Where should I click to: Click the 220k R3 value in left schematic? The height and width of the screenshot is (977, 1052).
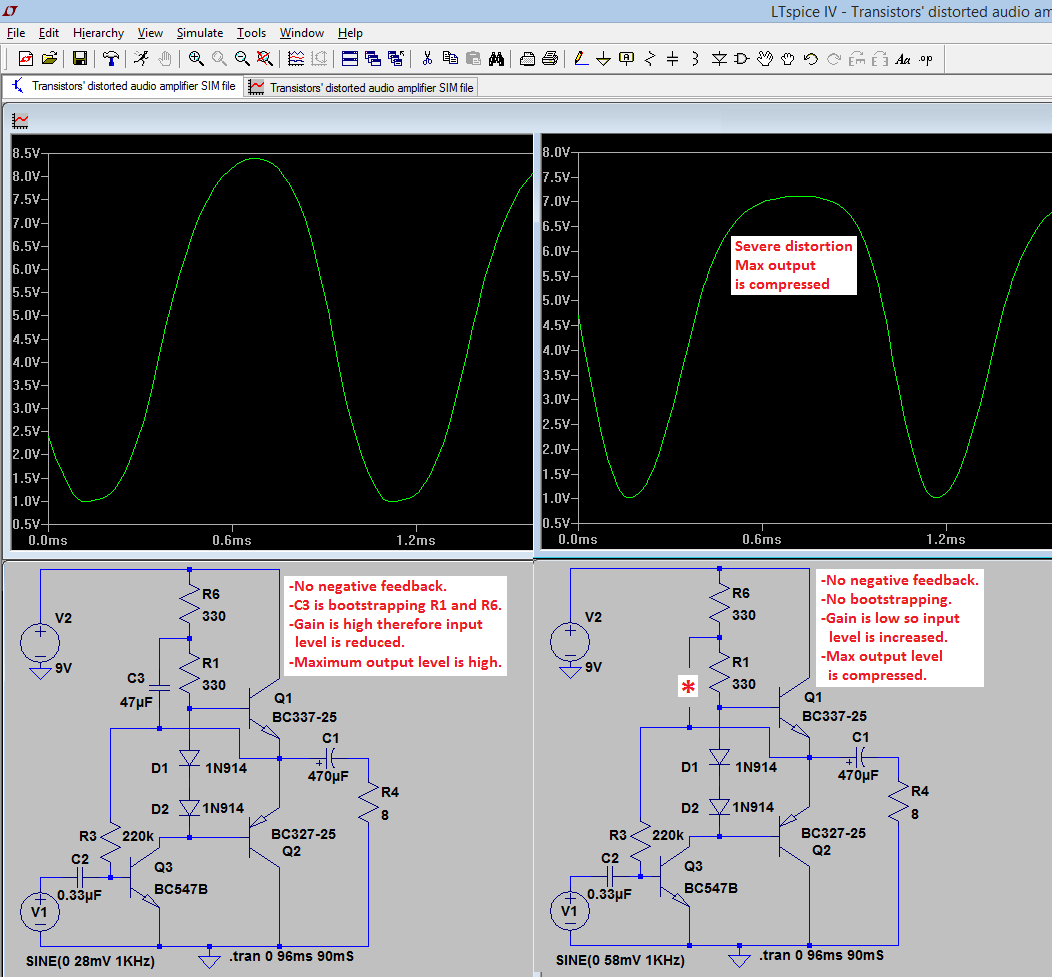(x=138, y=836)
